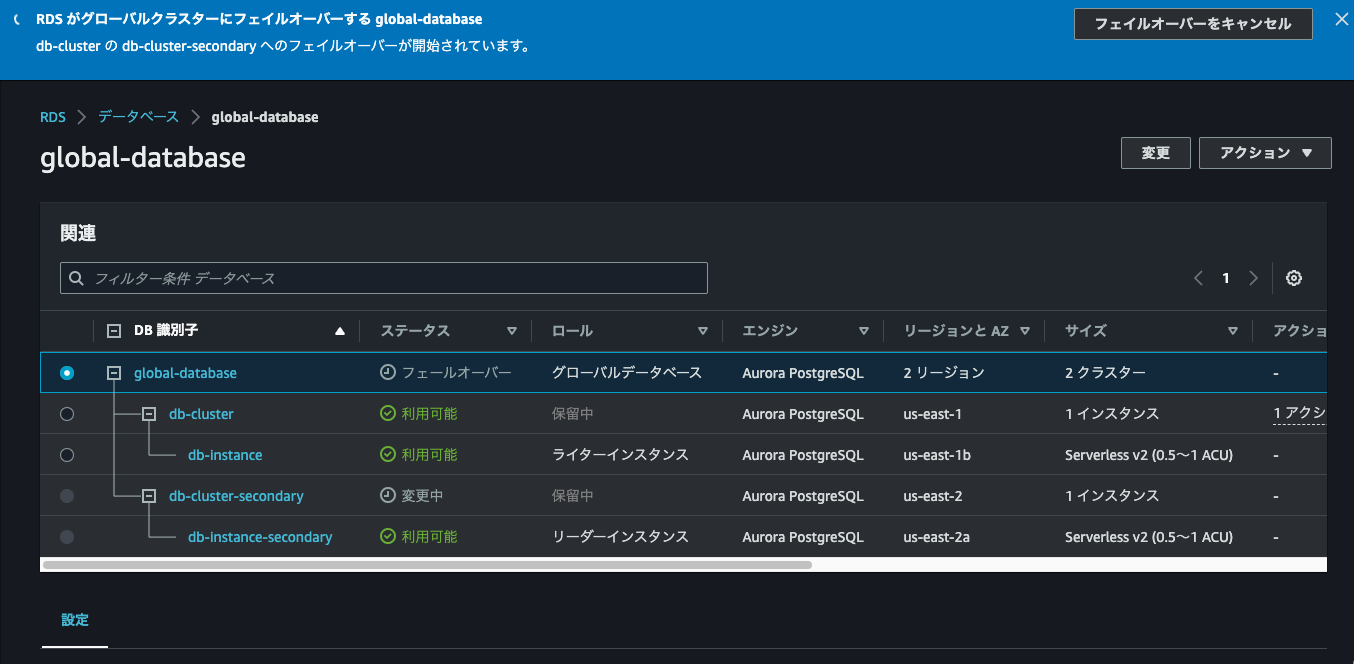The height and width of the screenshot is (664, 1354).
Task: Select the global-database radio button
Action: pyautogui.click(x=66, y=372)
